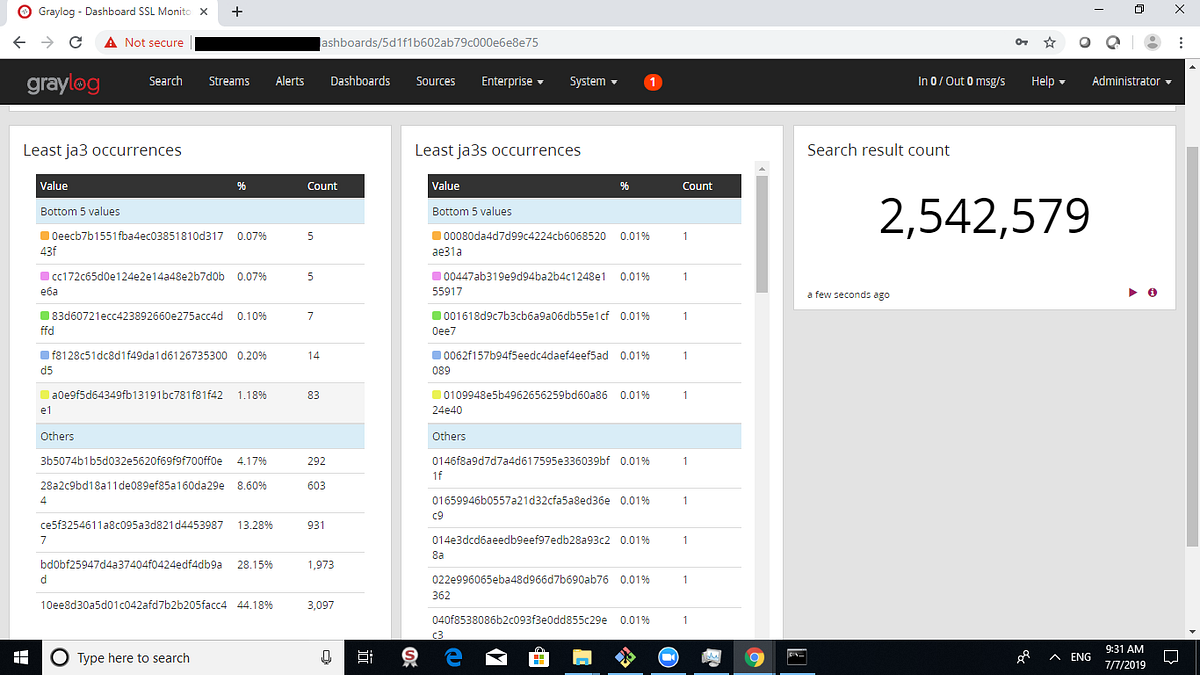This screenshot has width=1200, height=675.
Task: Click the main page vertical scrollbar
Action: point(1191,345)
